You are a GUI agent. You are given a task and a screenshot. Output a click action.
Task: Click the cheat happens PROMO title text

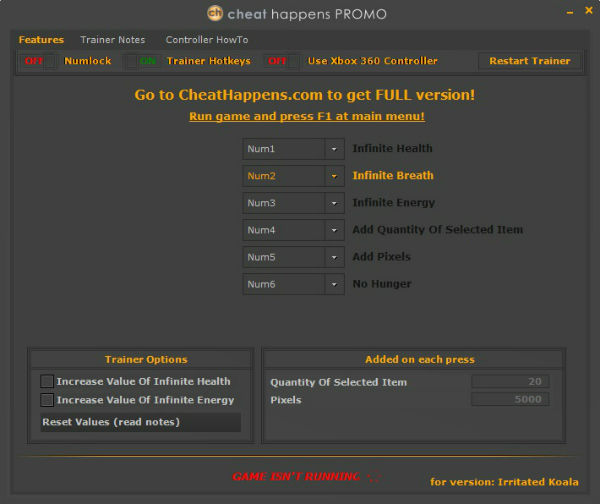(x=307, y=15)
